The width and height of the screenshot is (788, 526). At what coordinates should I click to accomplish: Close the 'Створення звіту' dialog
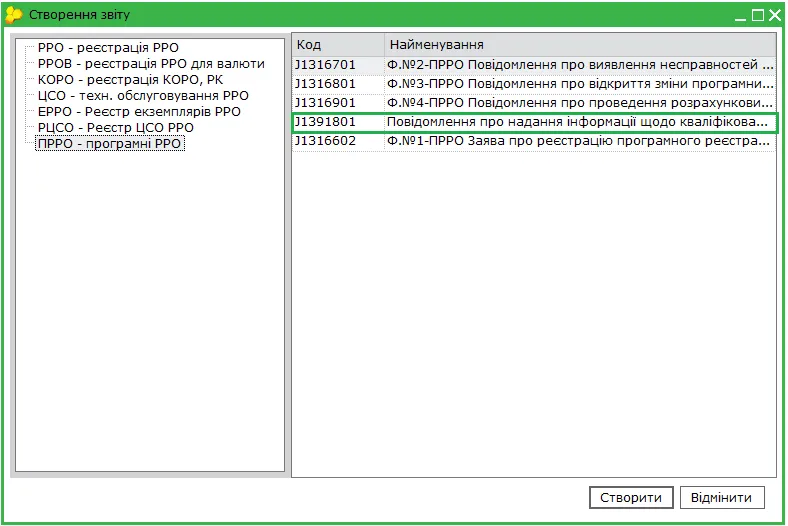(774, 16)
